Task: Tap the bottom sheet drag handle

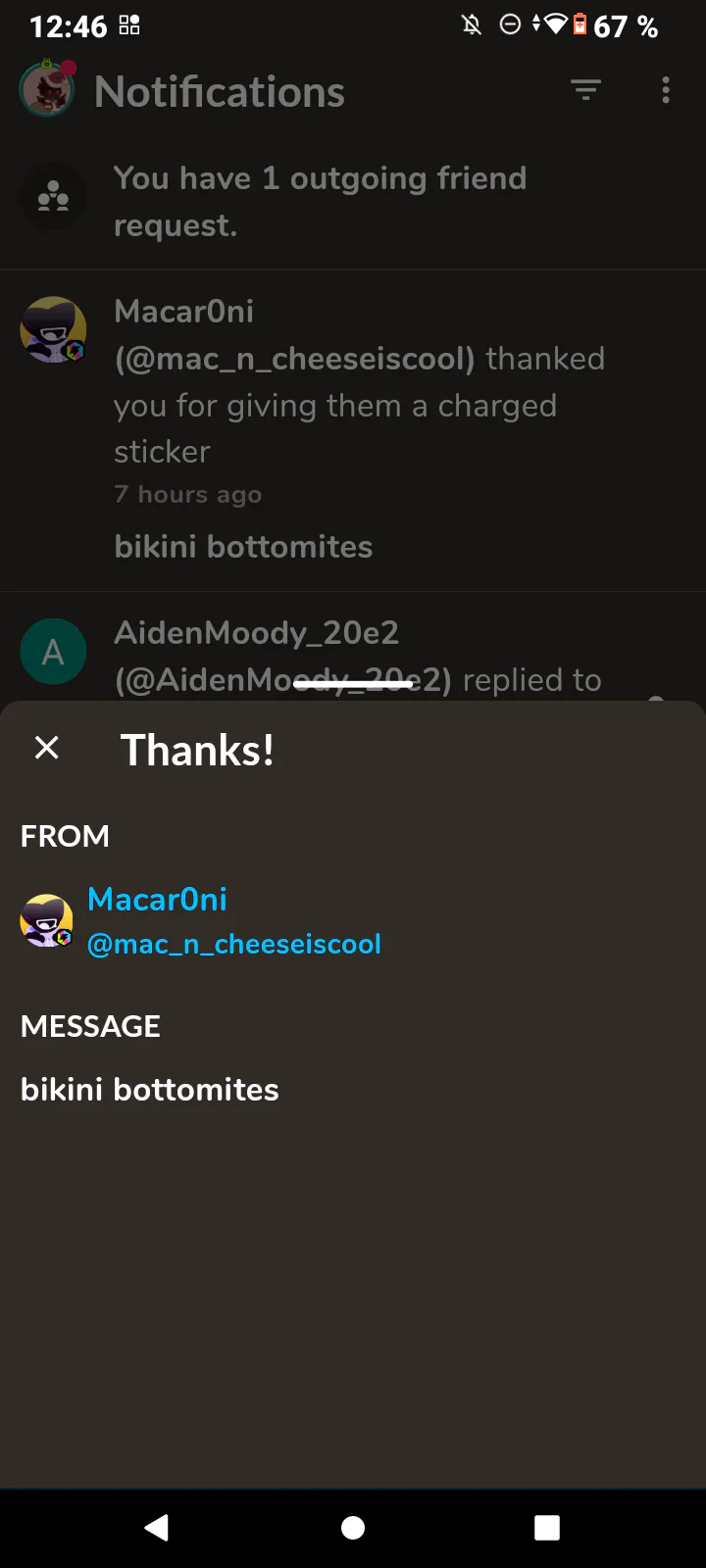Action: pyautogui.click(x=353, y=684)
